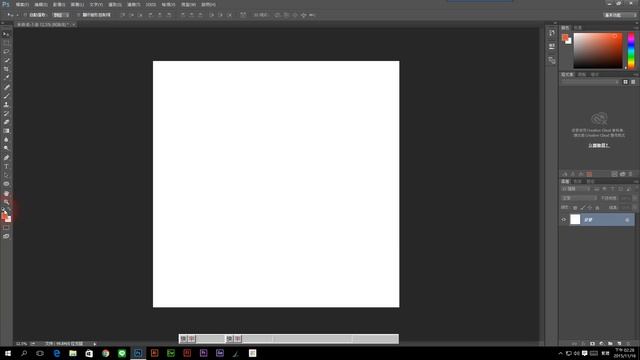The width and height of the screenshot is (640, 360).
Task: Select the Type tool
Action: 6,166
